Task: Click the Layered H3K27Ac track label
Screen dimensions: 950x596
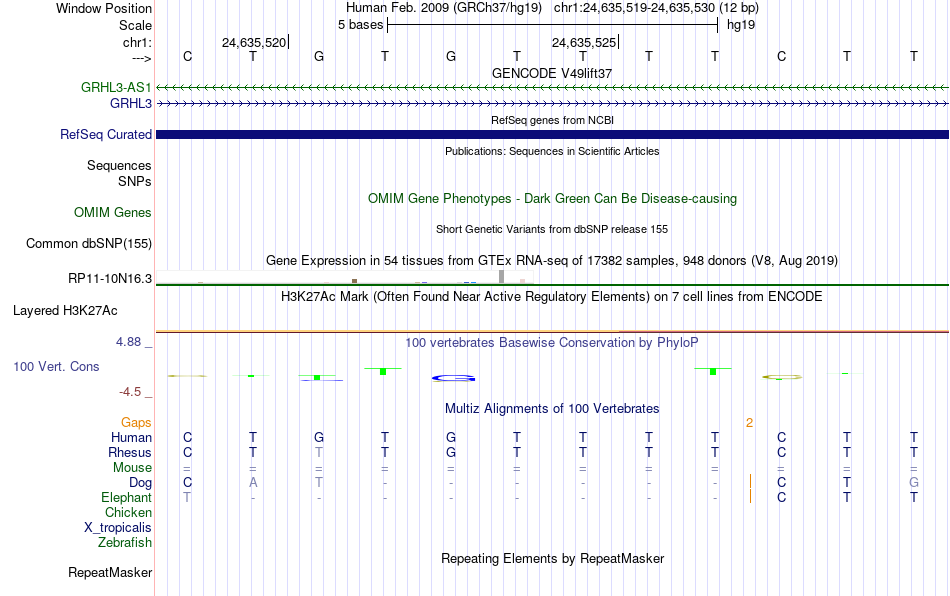Action: (65, 311)
